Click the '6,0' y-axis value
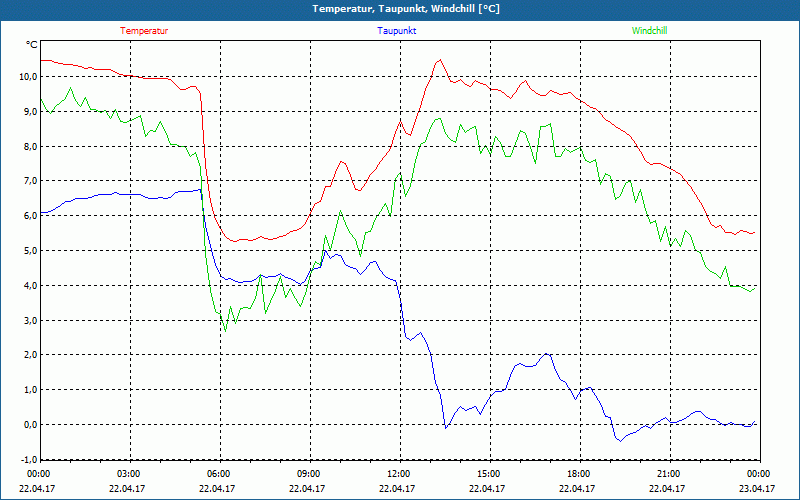This screenshot has width=800, height=500. [x=30, y=216]
